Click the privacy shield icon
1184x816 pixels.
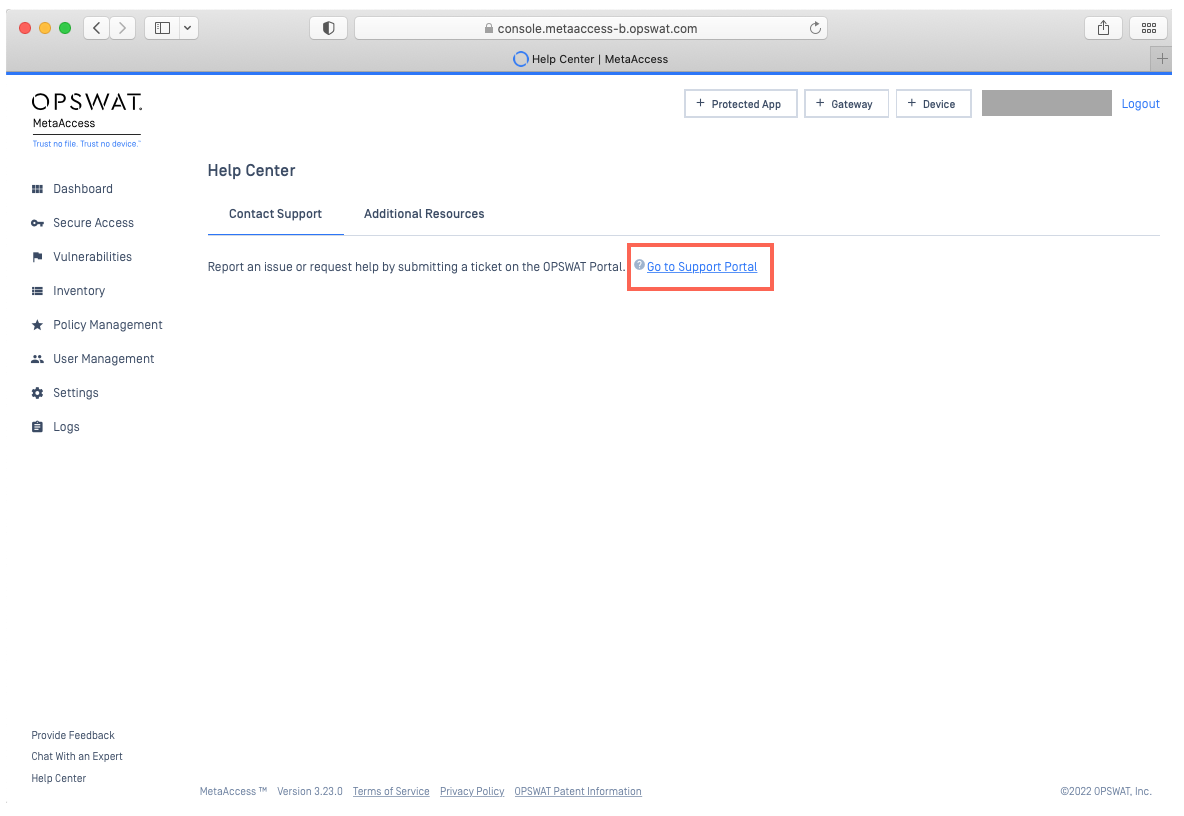[328, 28]
